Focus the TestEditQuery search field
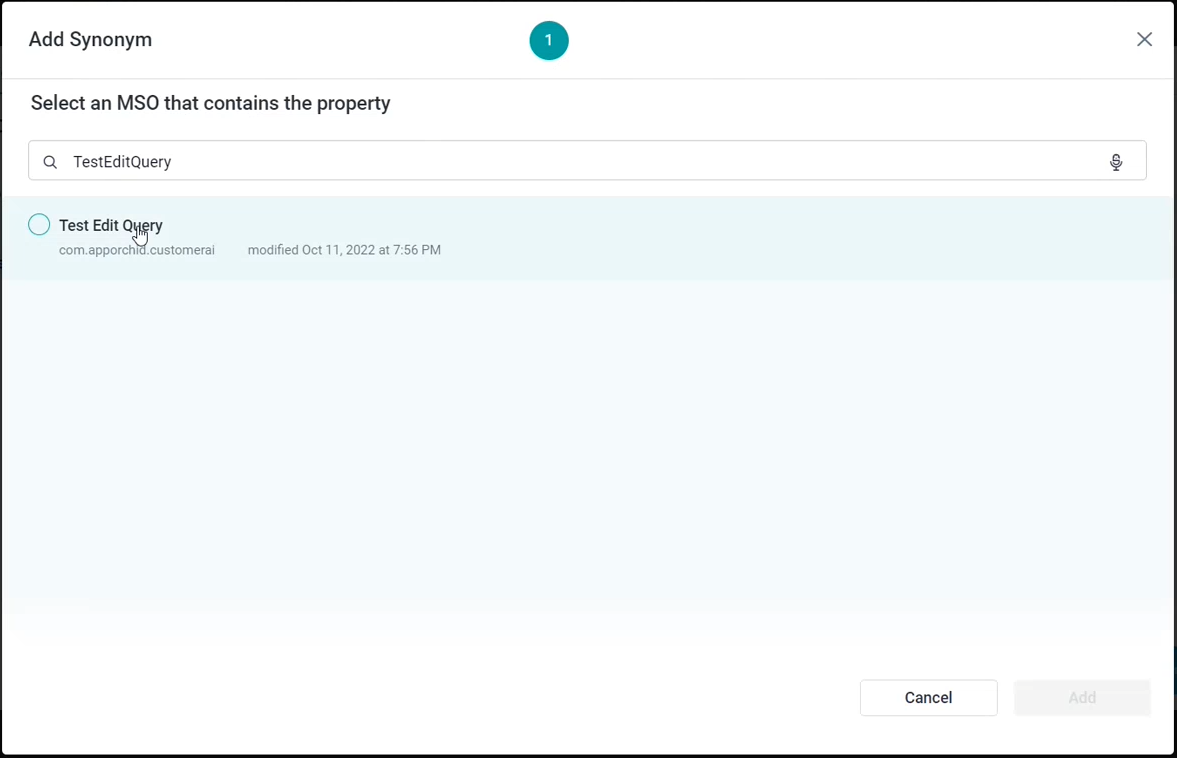The height and width of the screenshot is (758, 1177). coord(500,162)
